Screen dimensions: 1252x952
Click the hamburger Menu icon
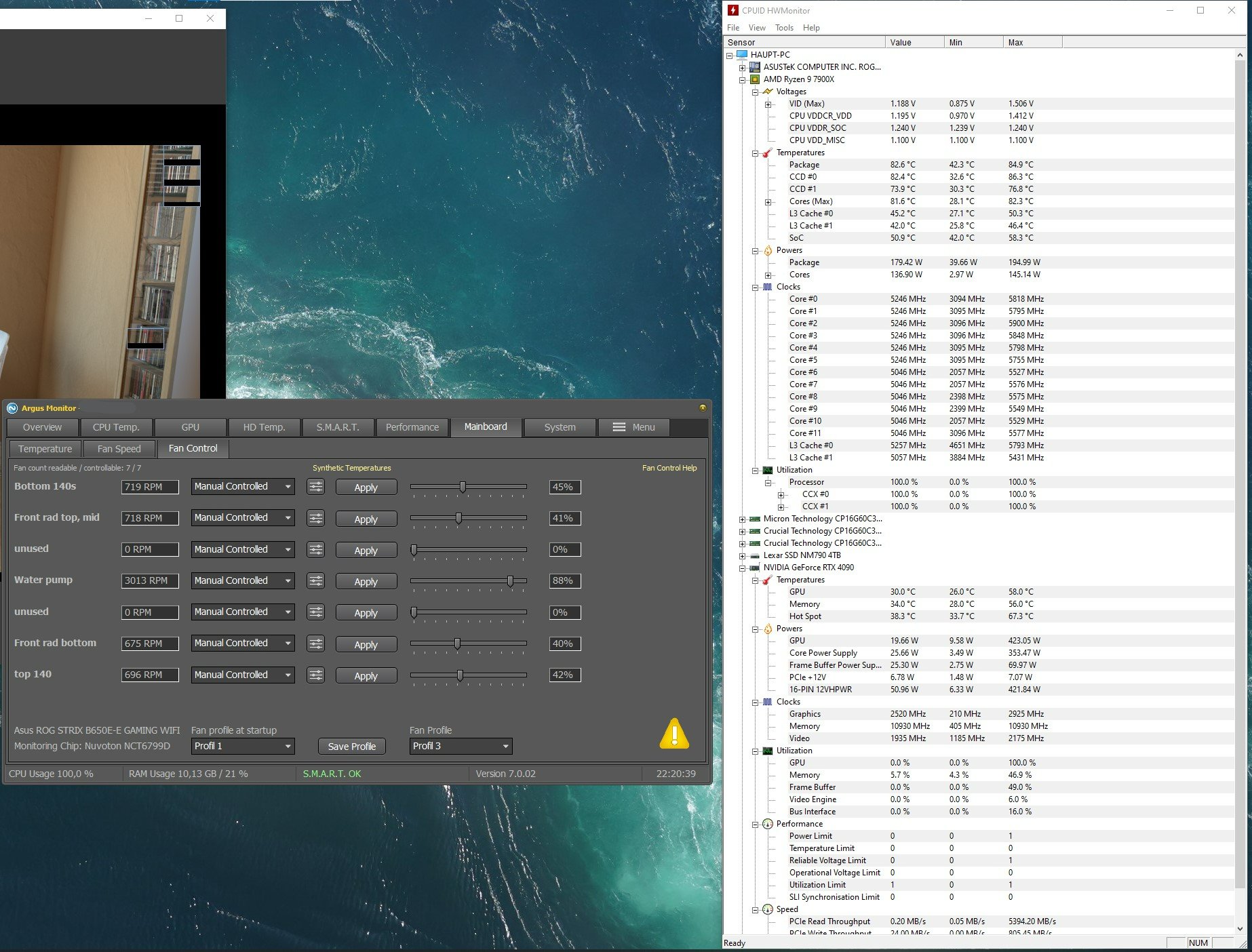coord(619,427)
